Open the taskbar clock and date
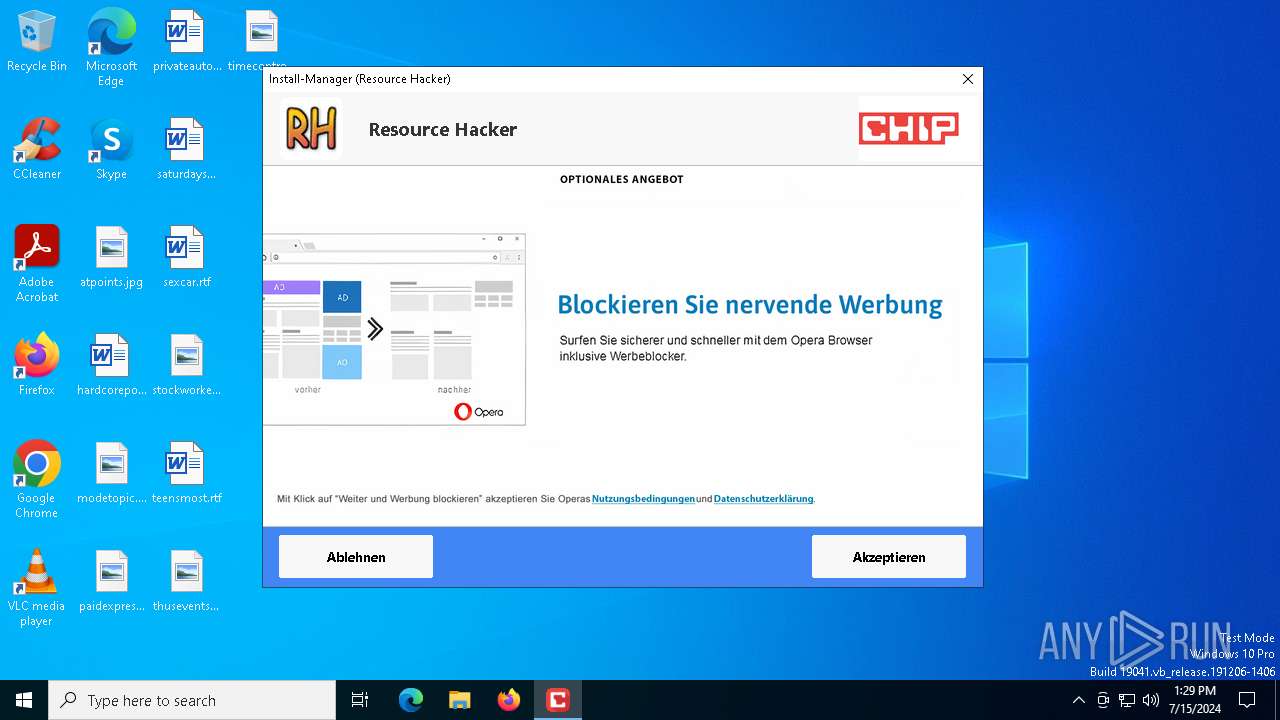The image size is (1280, 720). pyautogui.click(x=1195, y=700)
